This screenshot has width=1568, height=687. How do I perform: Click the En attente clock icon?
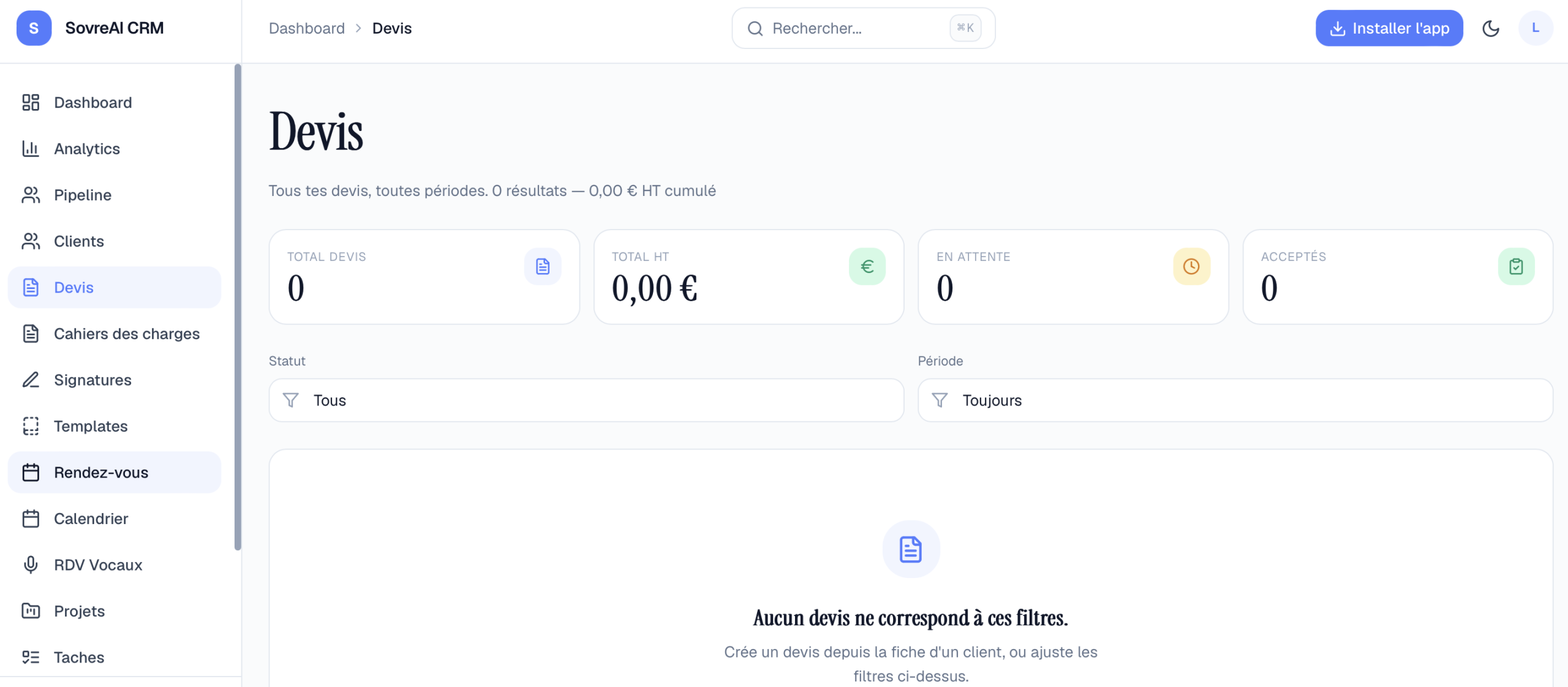(1191, 266)
